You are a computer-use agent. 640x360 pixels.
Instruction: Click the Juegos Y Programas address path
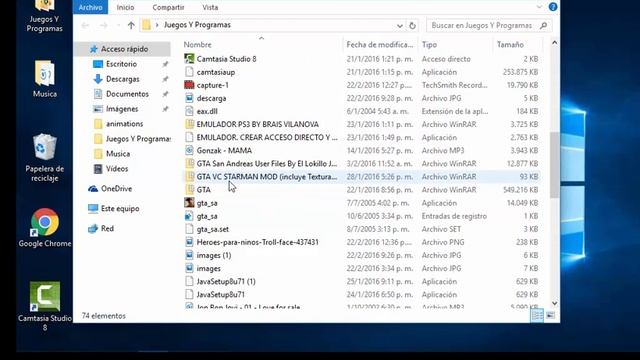click(197, 25)
